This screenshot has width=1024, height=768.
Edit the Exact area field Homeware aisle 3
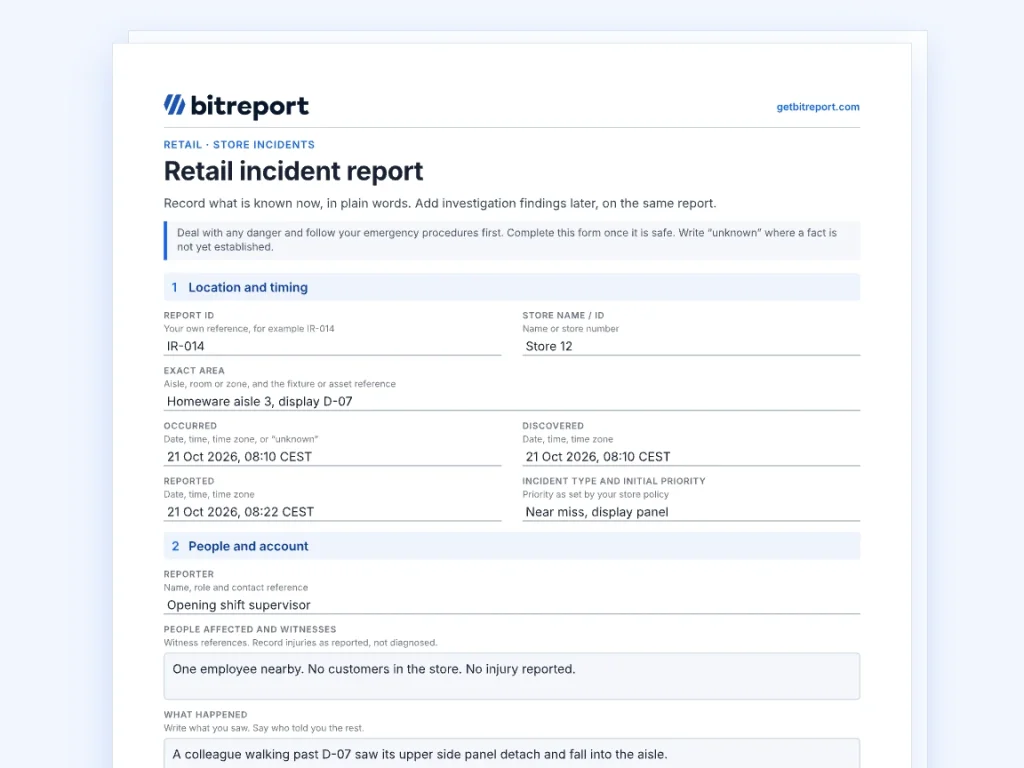511,402
